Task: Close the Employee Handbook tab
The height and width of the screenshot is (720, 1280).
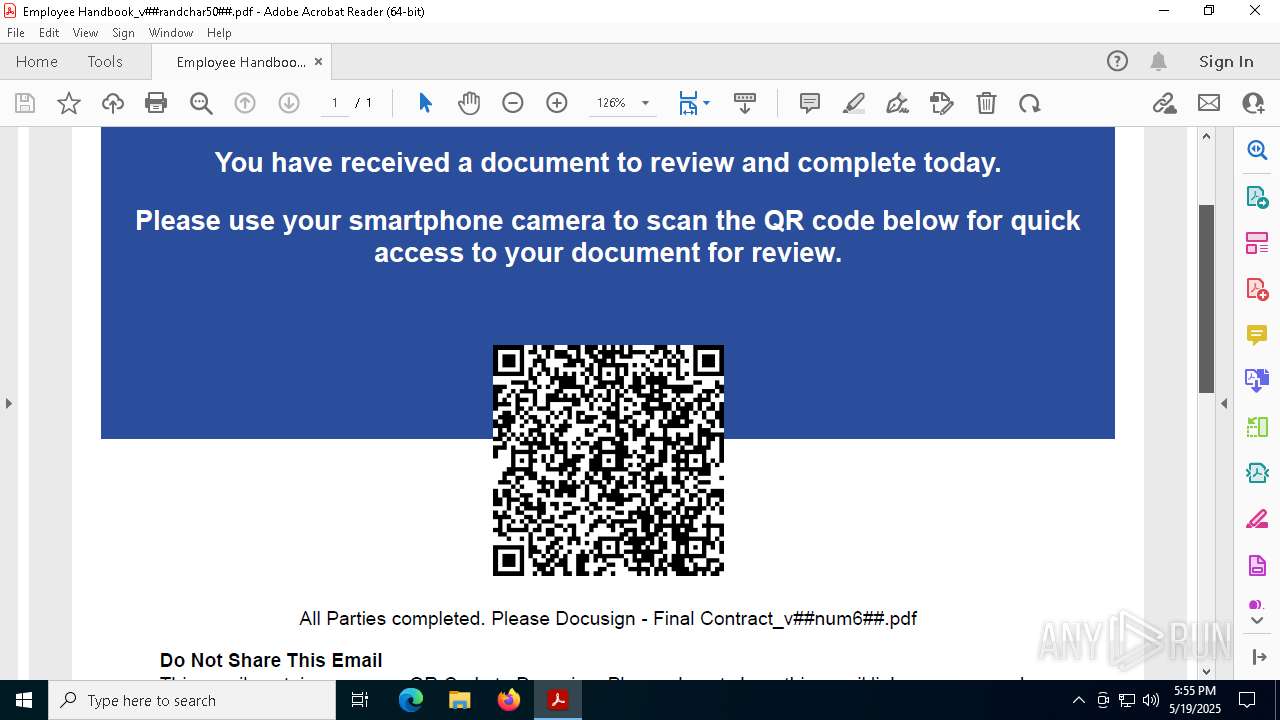Action: (318, 61)
